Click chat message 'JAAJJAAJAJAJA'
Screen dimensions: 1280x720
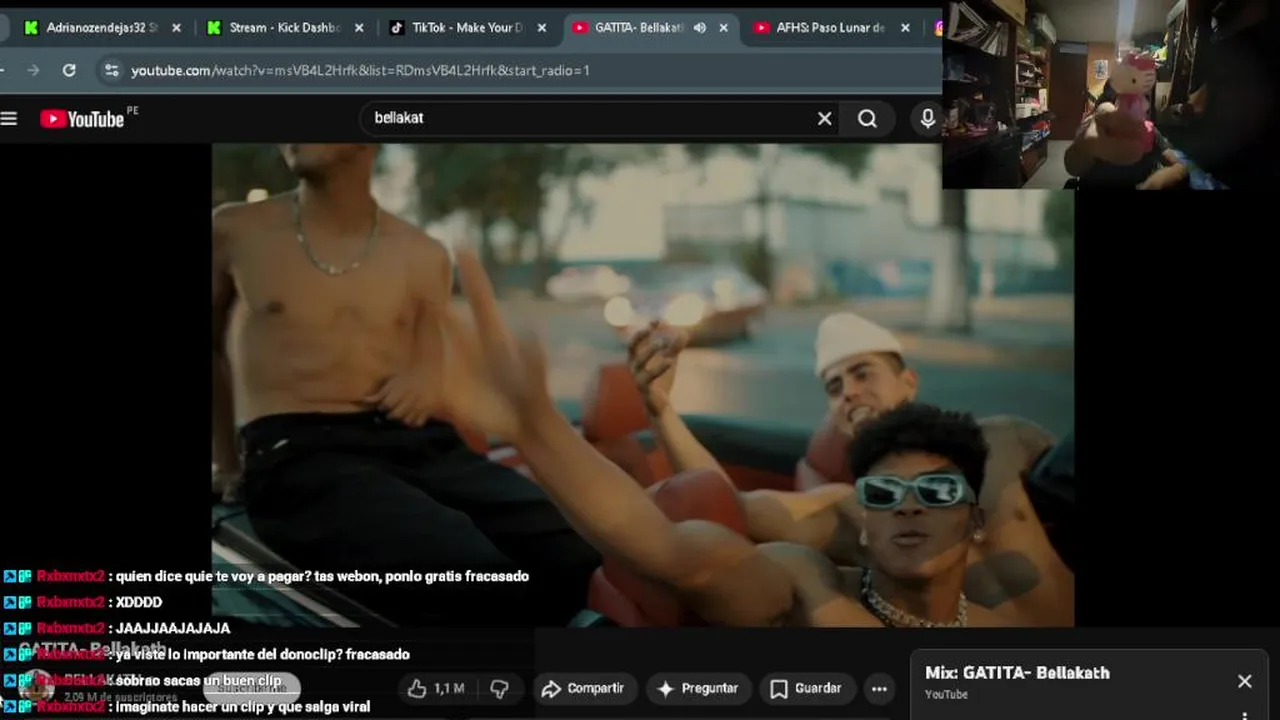(173, 628)
